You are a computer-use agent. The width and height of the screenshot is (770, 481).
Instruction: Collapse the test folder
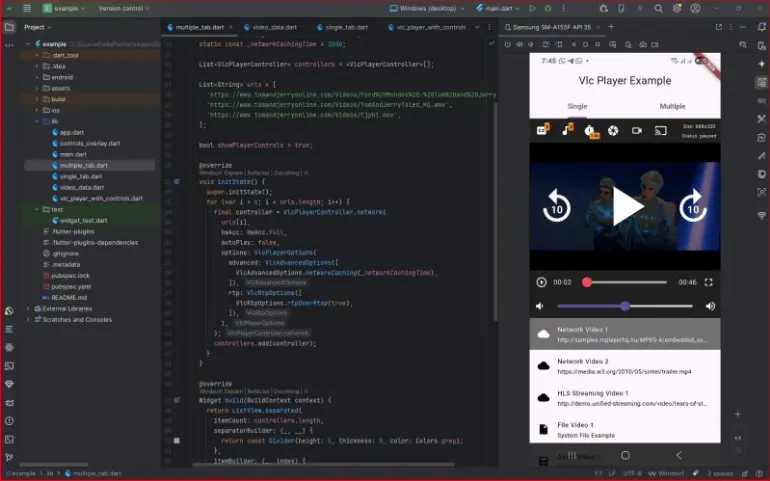tap(37, 209)
